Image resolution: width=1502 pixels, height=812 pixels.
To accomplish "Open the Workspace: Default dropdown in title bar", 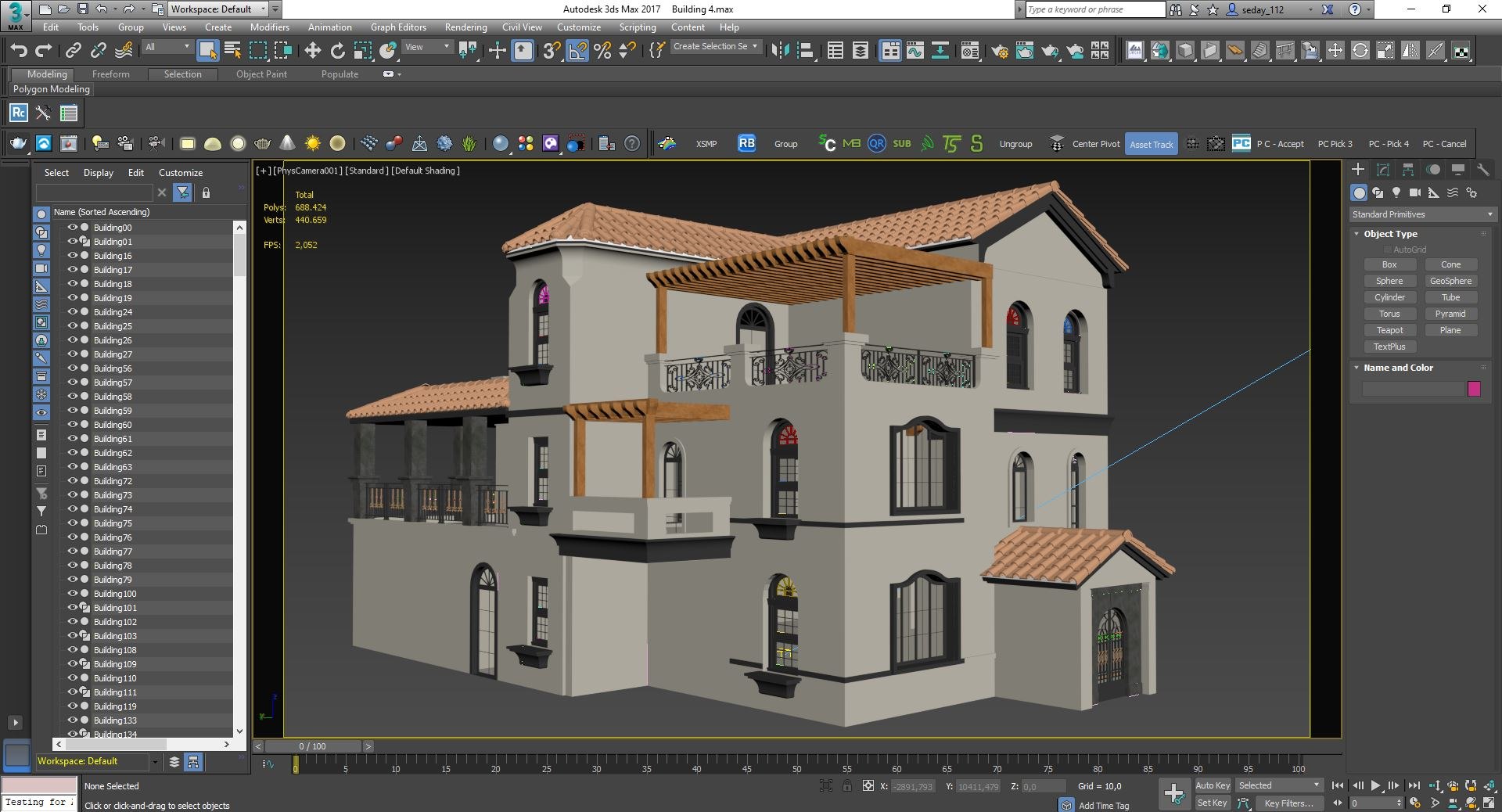I will pos(218,9).
